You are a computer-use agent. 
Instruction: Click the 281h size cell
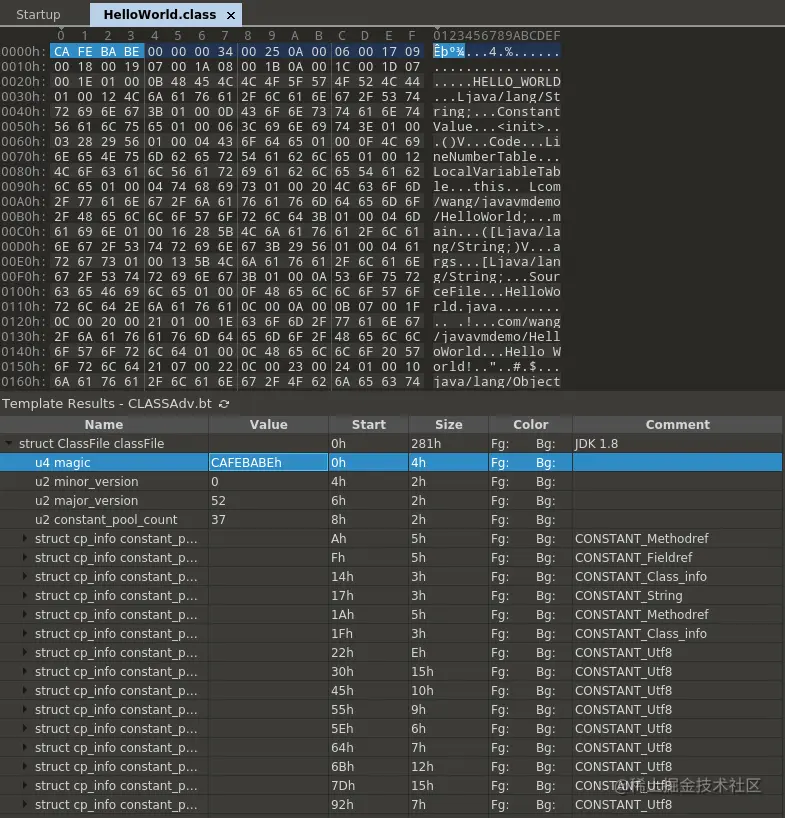[x=426, y=444]
